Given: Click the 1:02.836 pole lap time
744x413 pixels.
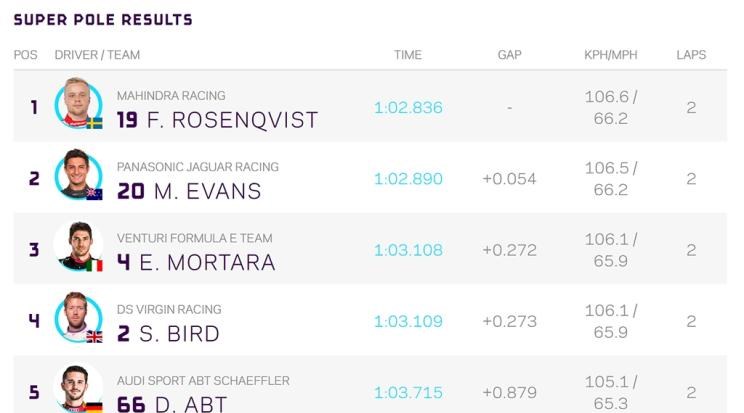Looking at the screenshot, I should pos(408,107).
